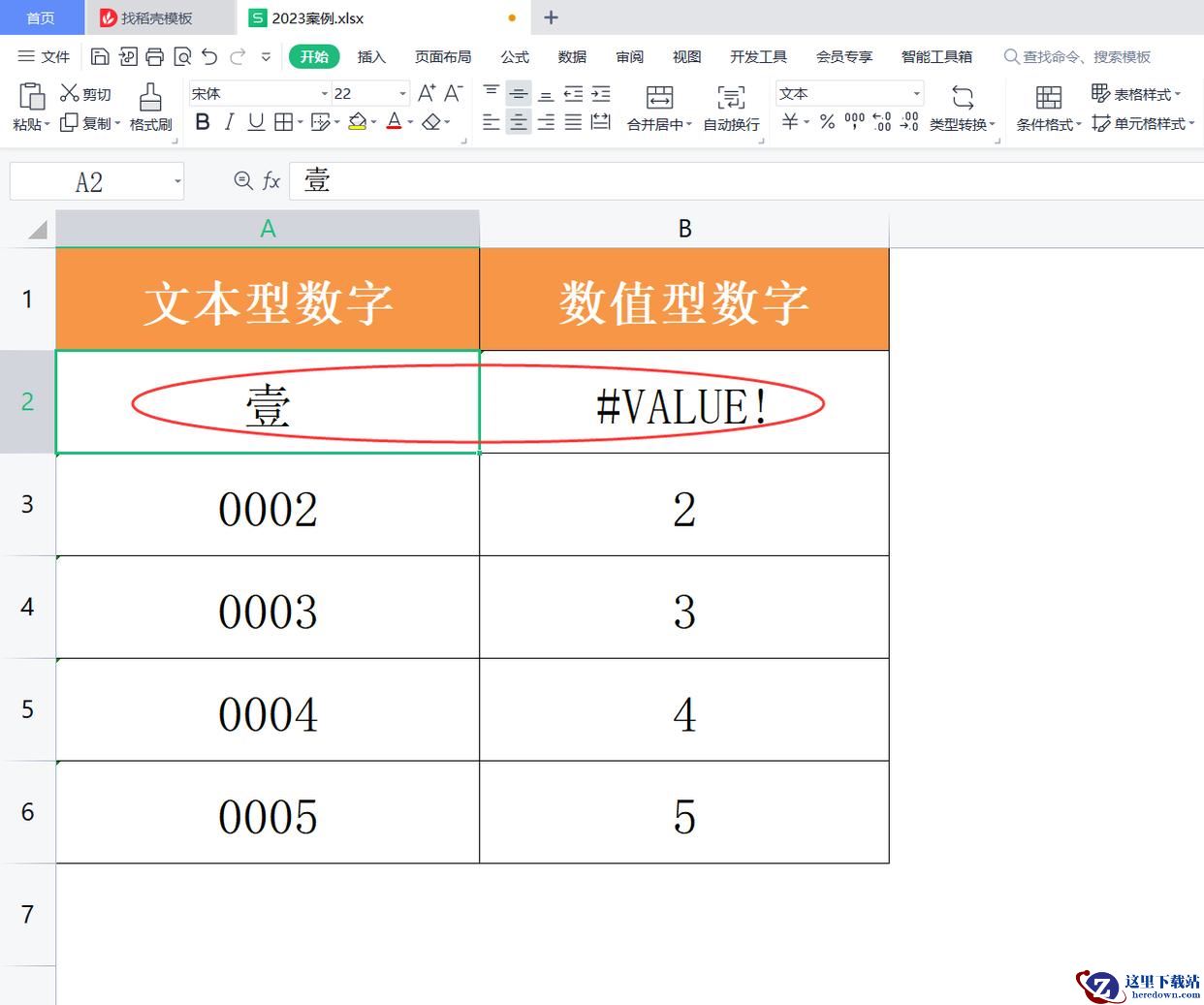Click the 条件格式 conditional formatting icon
The image size is (1204, 1005).
[x=1049, y=97]
